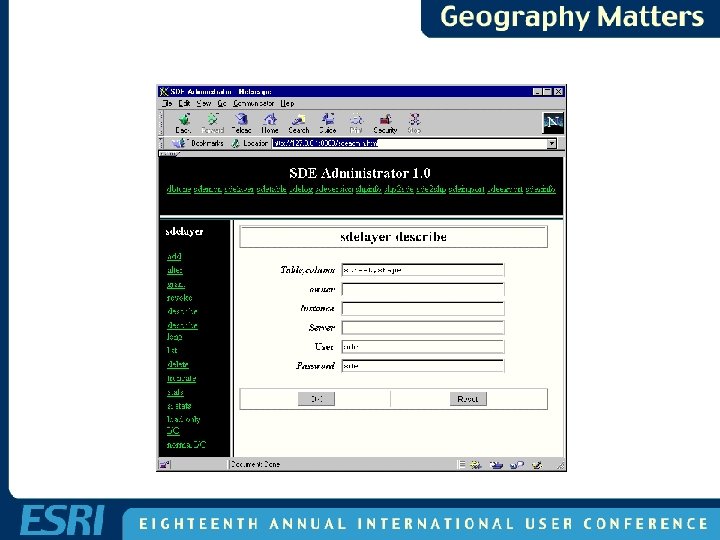The image size is (720, 540).
Task: Select the delete link in sidebar
Action: (178, 364)
